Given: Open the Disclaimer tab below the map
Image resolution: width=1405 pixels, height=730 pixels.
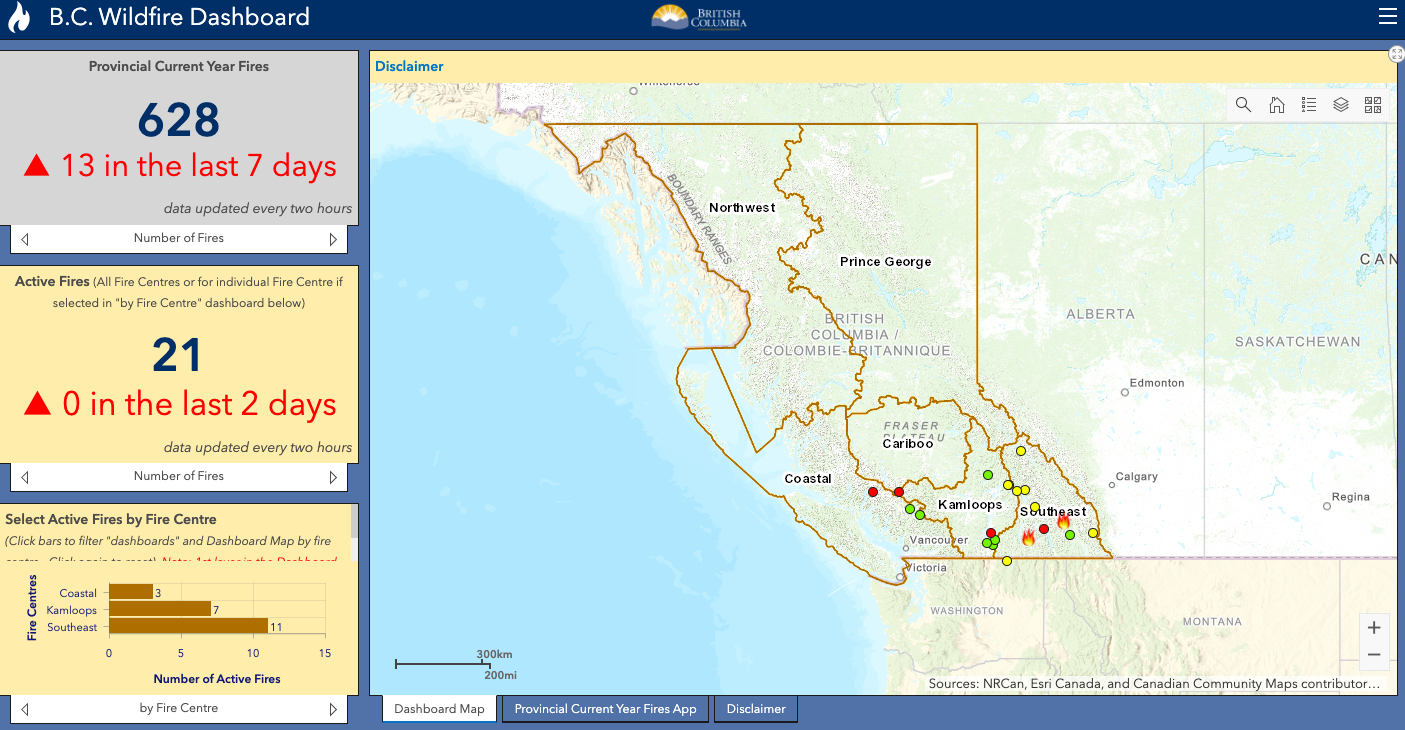Looking at the screenshot, I should coord(756,709).
